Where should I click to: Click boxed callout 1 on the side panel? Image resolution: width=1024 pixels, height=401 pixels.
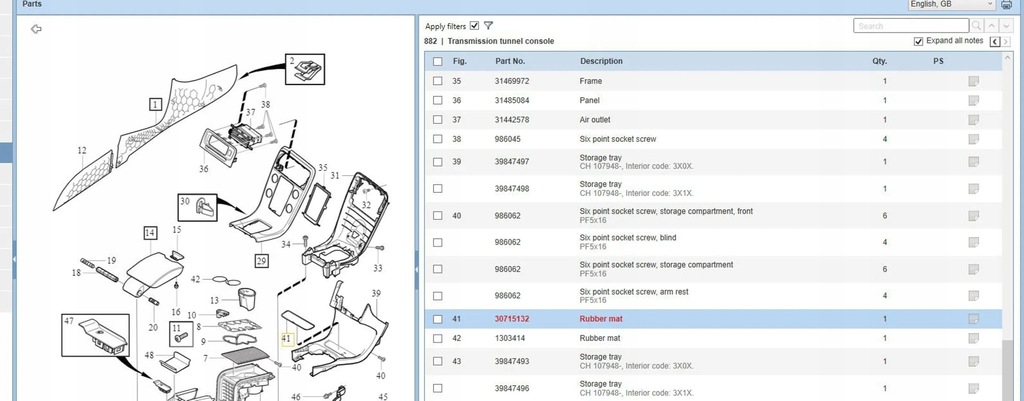coord(155,104)
